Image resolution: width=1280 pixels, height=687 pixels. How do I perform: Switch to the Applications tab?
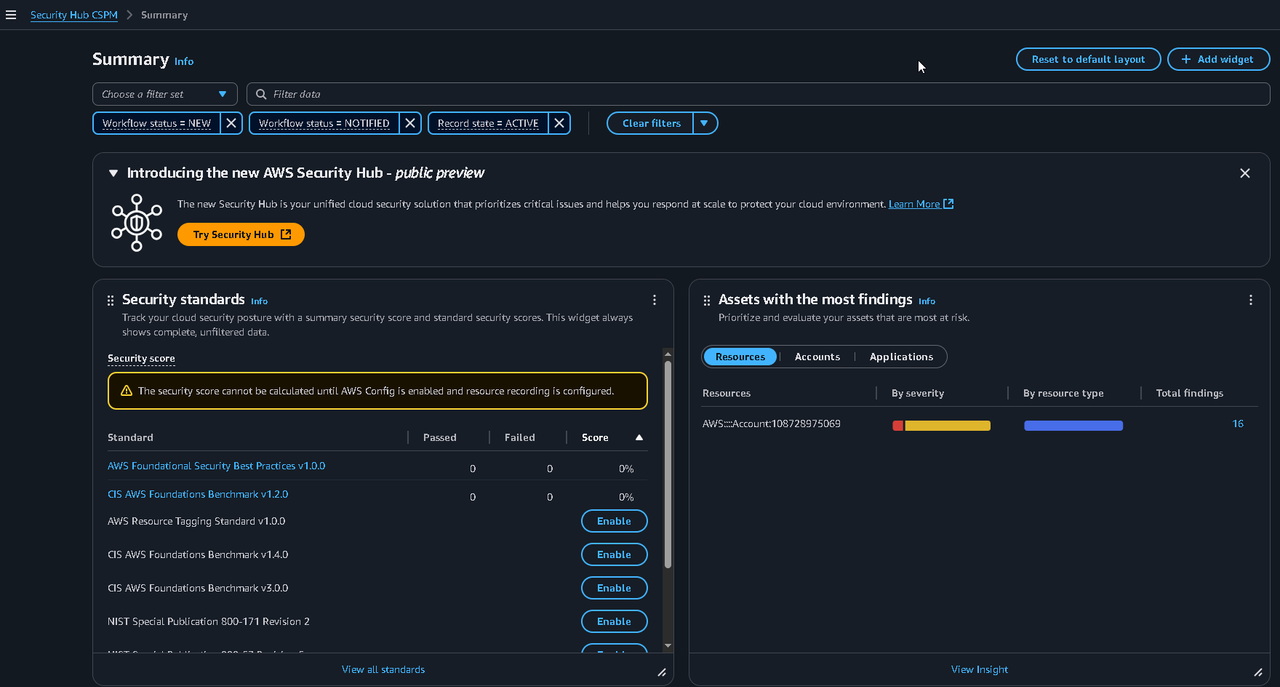[x=901, y=357]
